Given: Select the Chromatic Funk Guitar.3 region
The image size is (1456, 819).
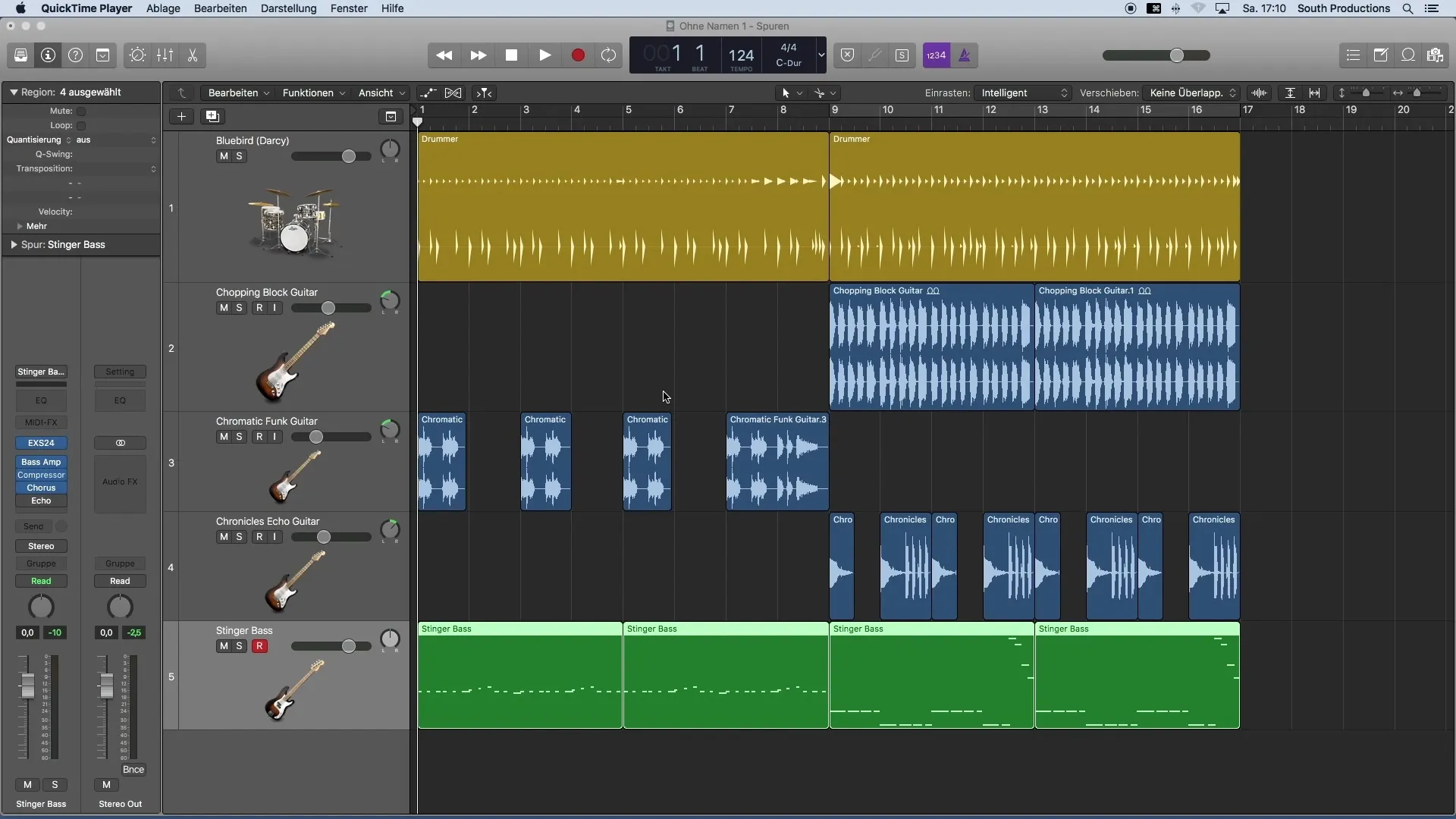Looking at the screenshot, I should coord(777,461).
